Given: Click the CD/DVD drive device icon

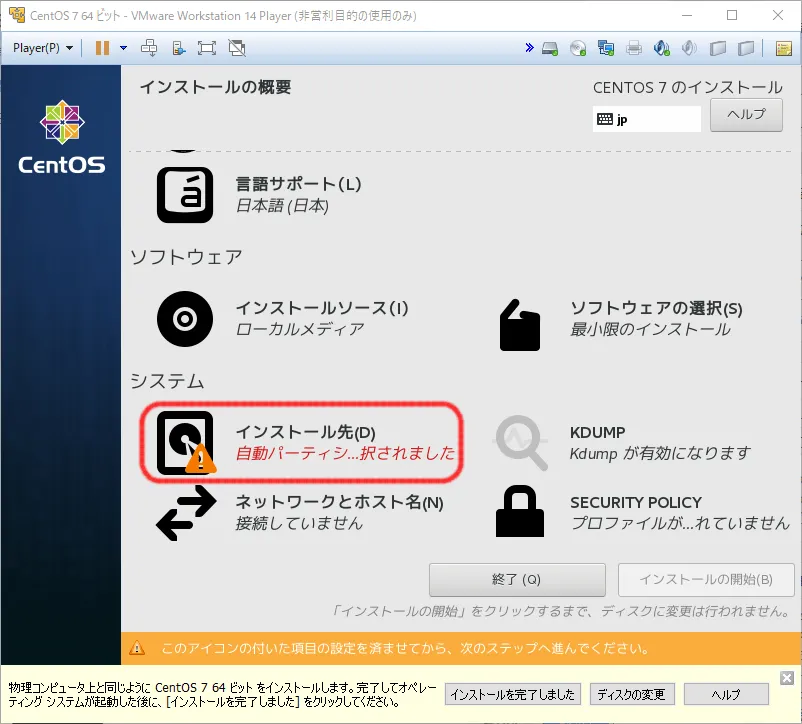Looking at the screenshot, I should (x=578, y=49).
